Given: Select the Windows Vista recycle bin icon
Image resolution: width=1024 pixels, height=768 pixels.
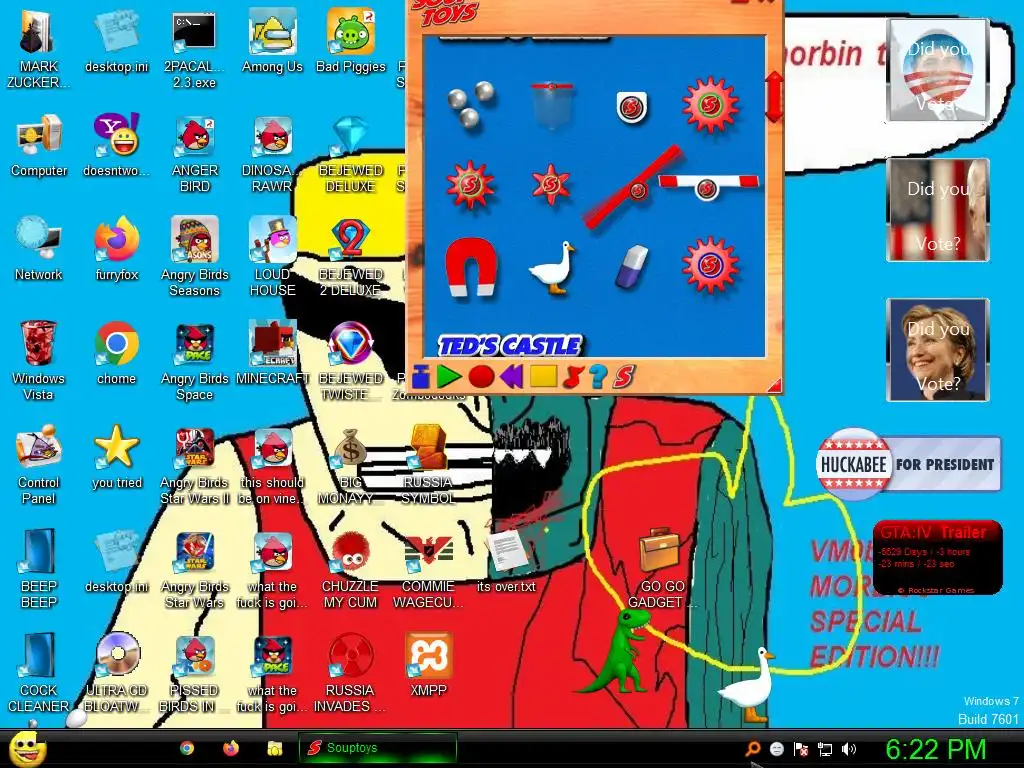Looking at the screenshot, I should (x=39, y=361).
